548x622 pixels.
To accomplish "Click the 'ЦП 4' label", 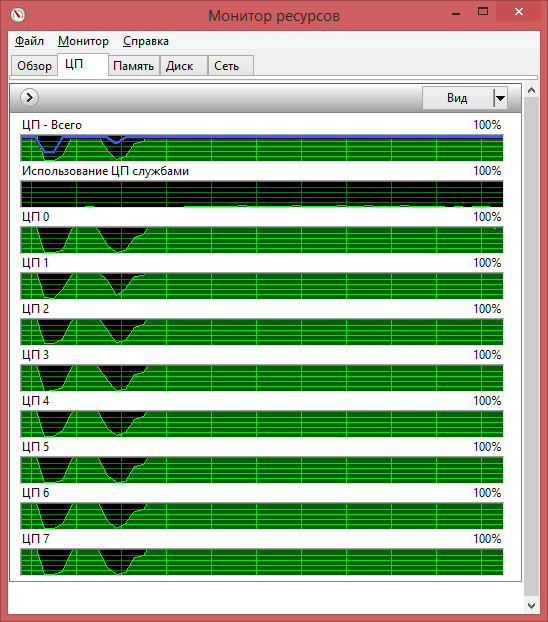I will pyautogui.click(x=35, y=401).
